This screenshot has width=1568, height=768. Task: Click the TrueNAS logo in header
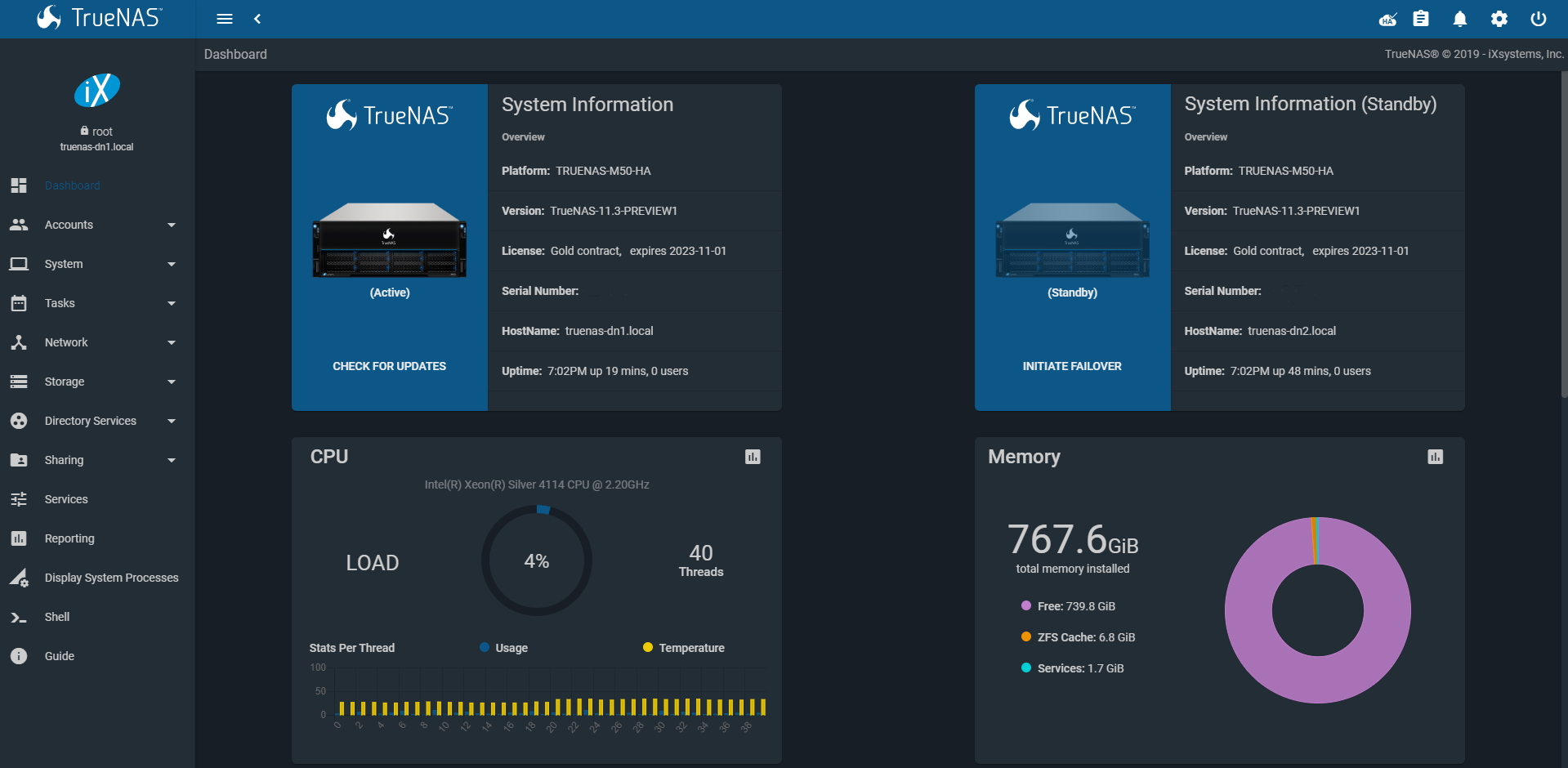(x=100, y=17)
